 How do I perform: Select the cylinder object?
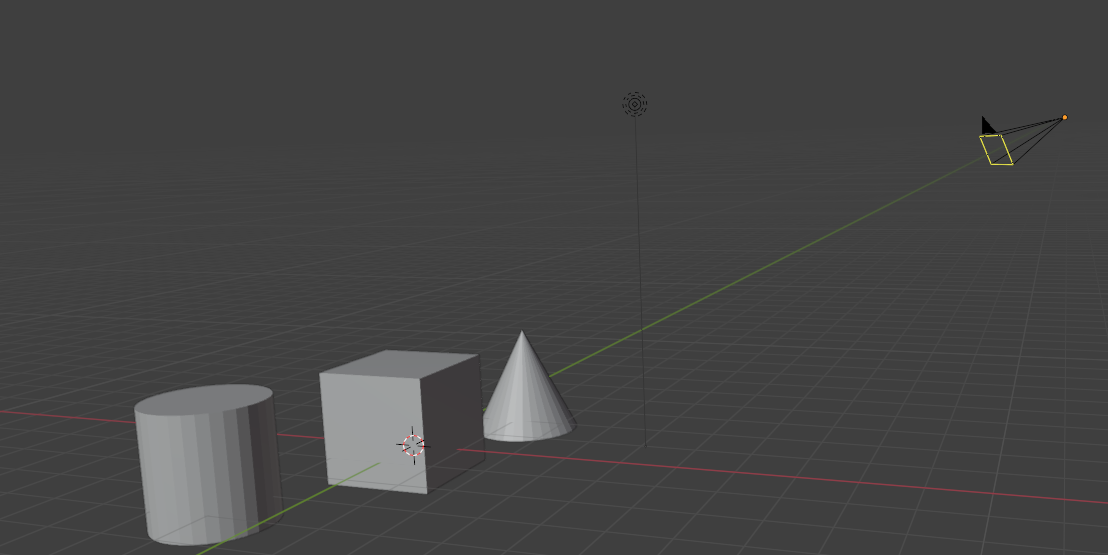(x=208, y=465)
